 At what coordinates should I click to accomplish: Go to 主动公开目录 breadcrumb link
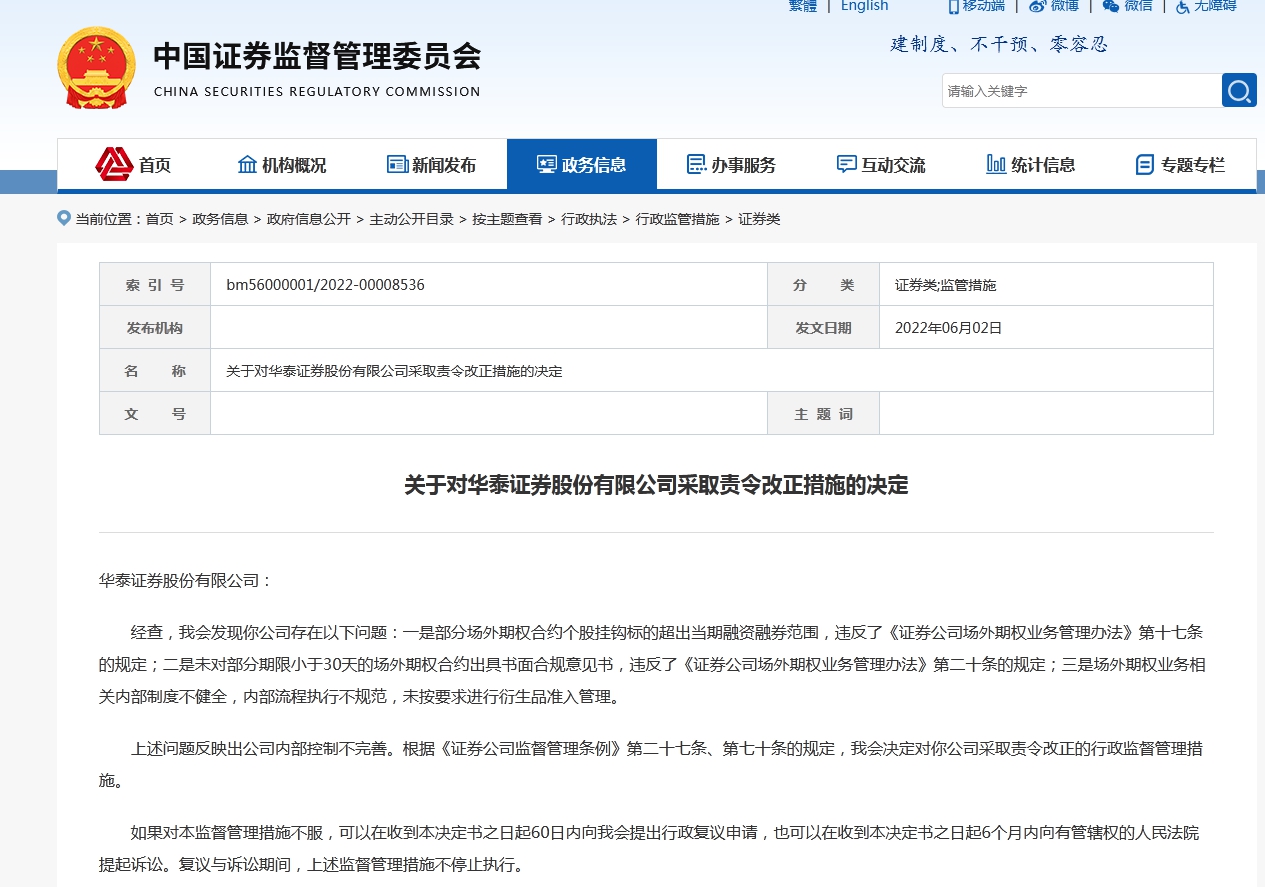412,219
